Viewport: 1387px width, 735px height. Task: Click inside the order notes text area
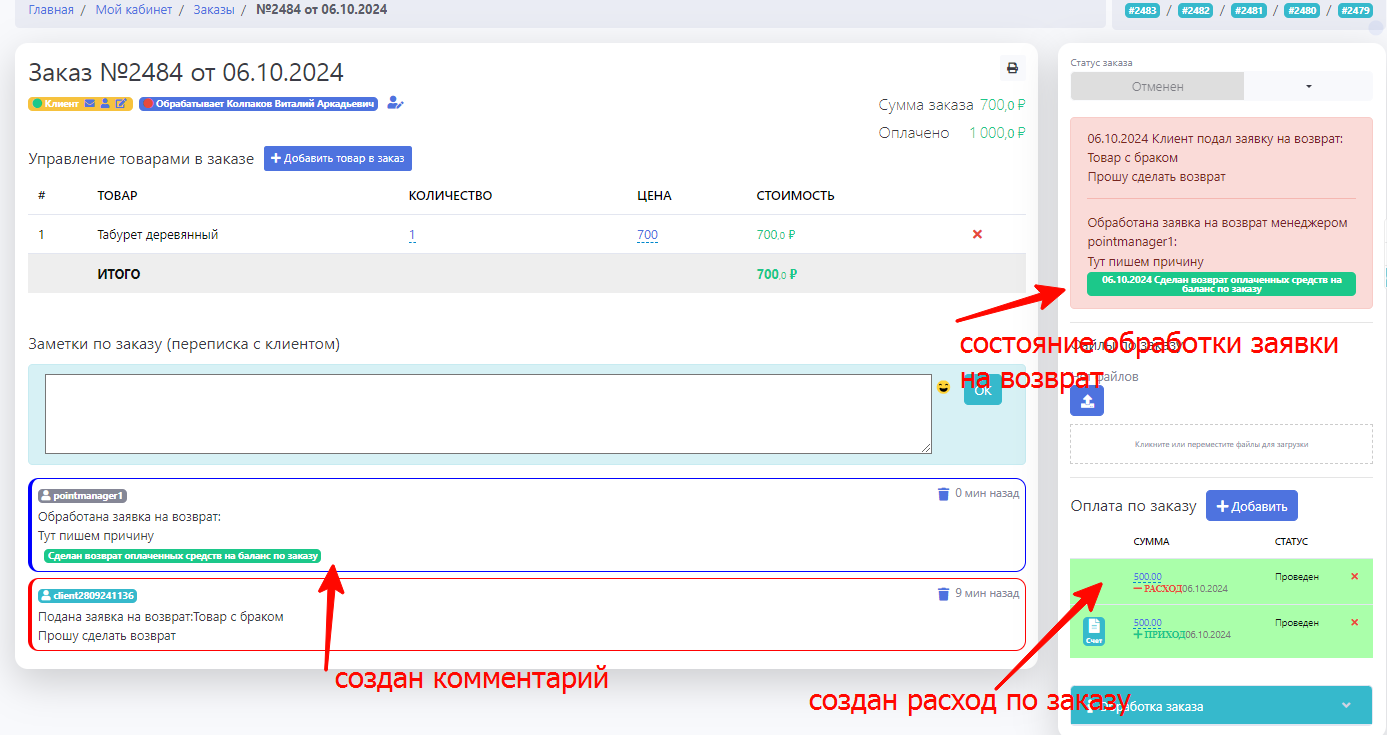488,413
